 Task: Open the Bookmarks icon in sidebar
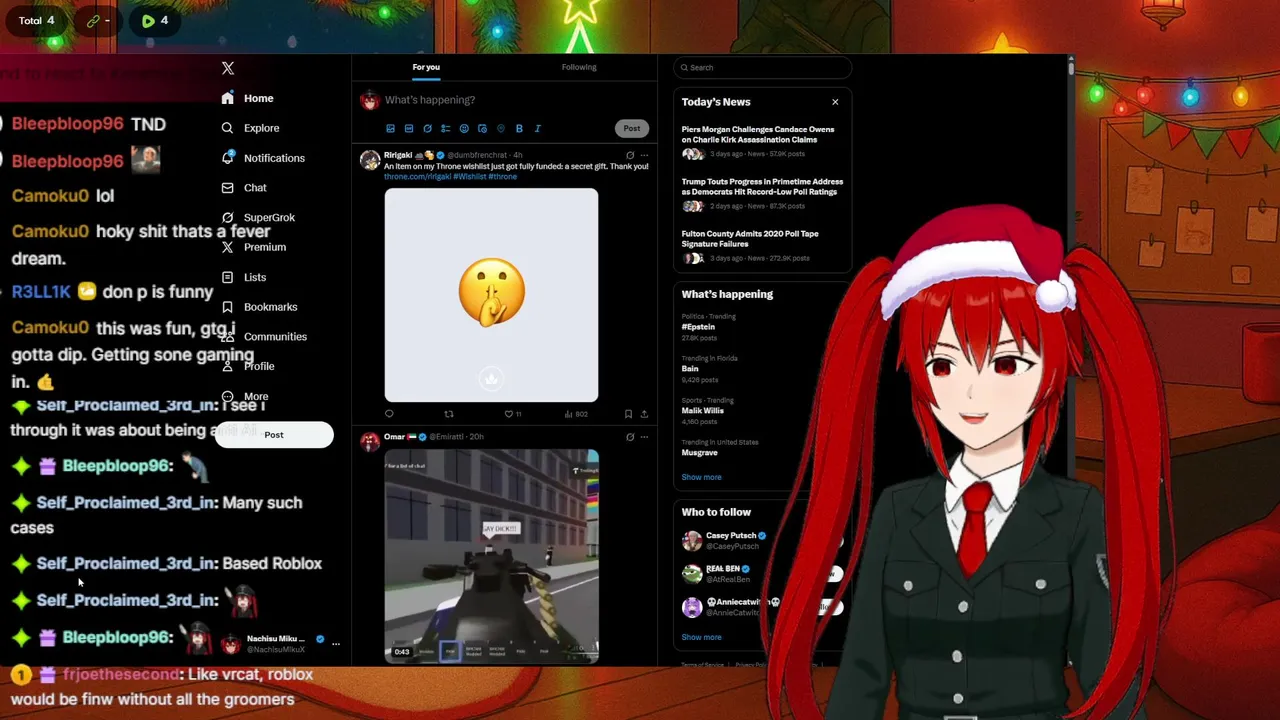point(227,307)
